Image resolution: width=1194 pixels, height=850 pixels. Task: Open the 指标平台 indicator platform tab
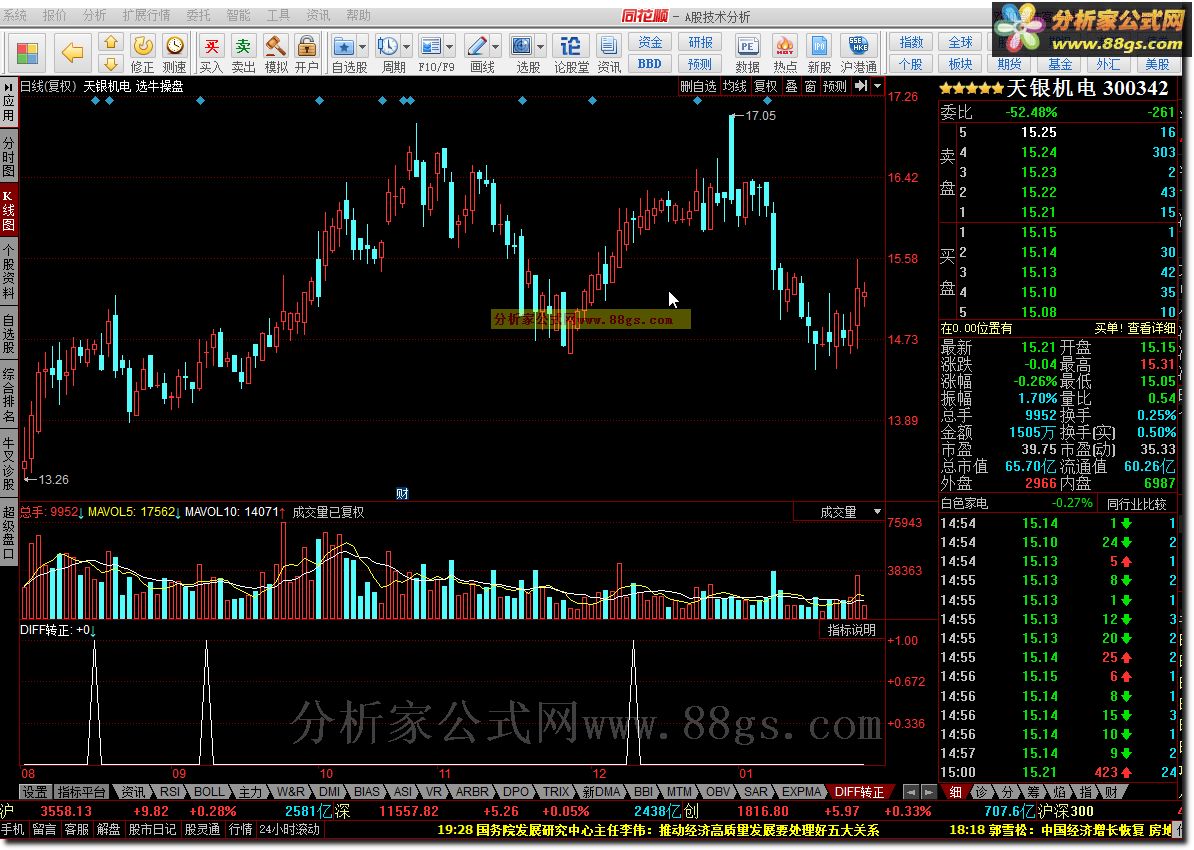81,792
